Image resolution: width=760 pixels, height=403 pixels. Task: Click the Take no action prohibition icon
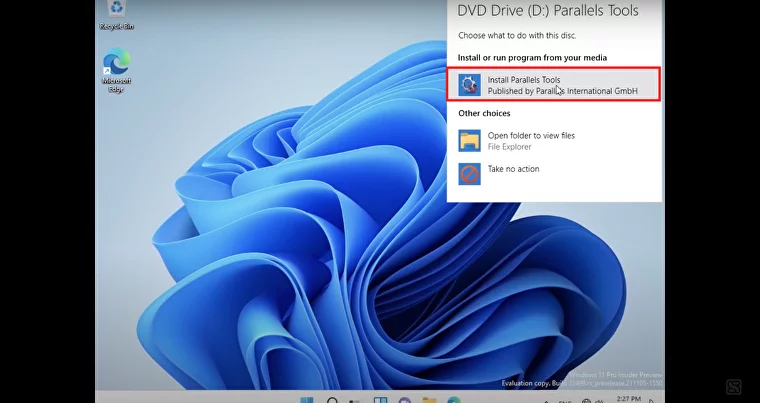pos(469,174)
